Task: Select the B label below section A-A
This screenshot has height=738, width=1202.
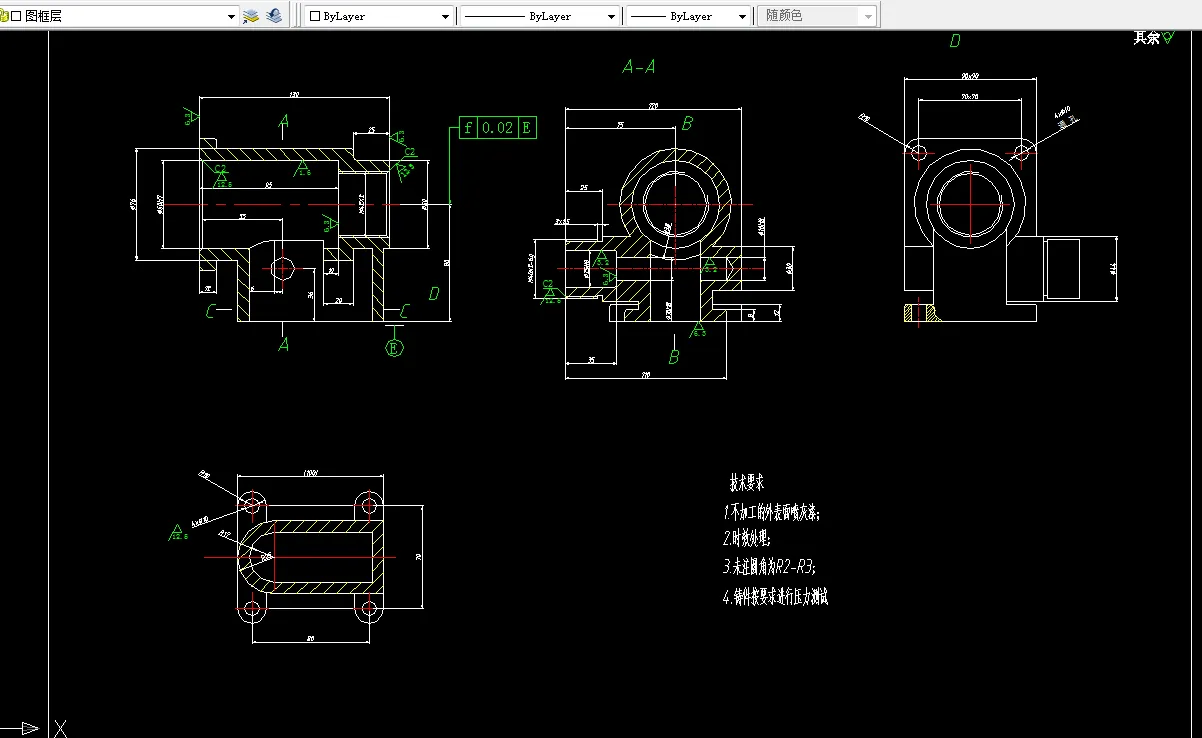Action: [x=674, y=357]
